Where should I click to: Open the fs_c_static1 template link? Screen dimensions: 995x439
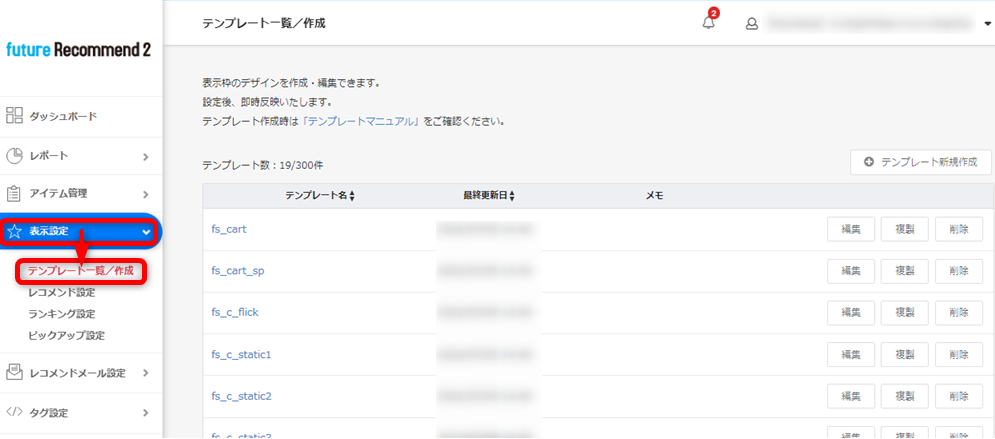point(241,354)
